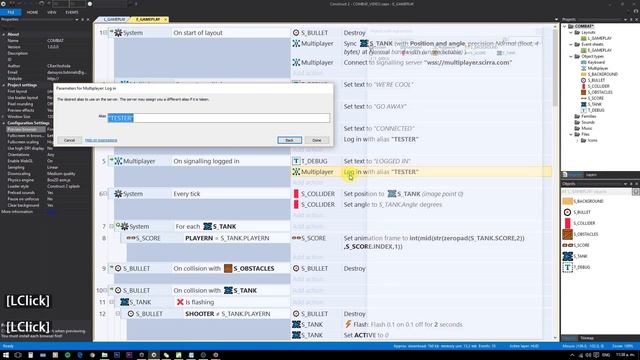Click S_COLLIDER icon in Objects panel
Screen dimensions: 640x360
[567, 223]
